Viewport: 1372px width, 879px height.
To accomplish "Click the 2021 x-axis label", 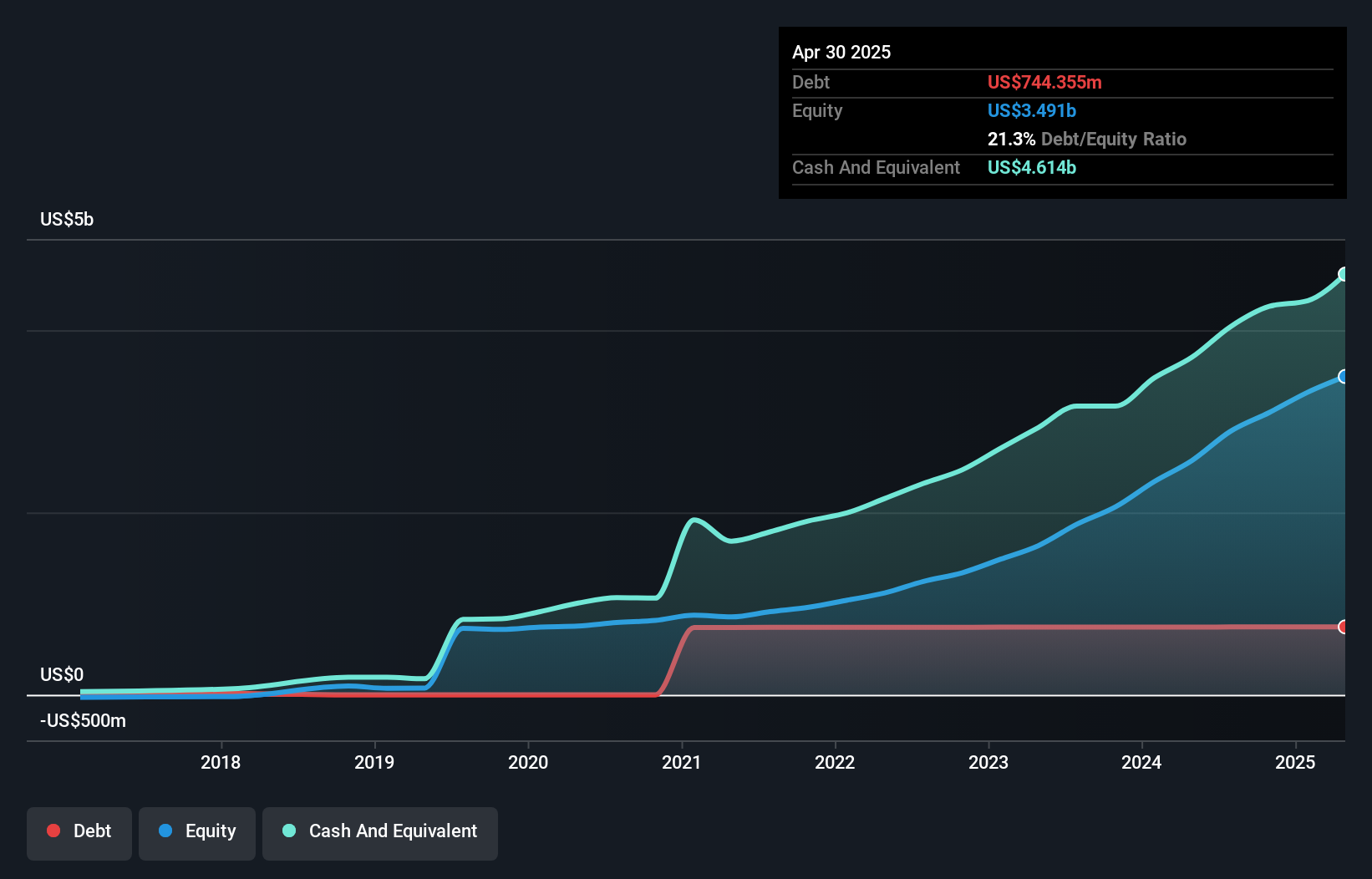I will tap(682, 762).
